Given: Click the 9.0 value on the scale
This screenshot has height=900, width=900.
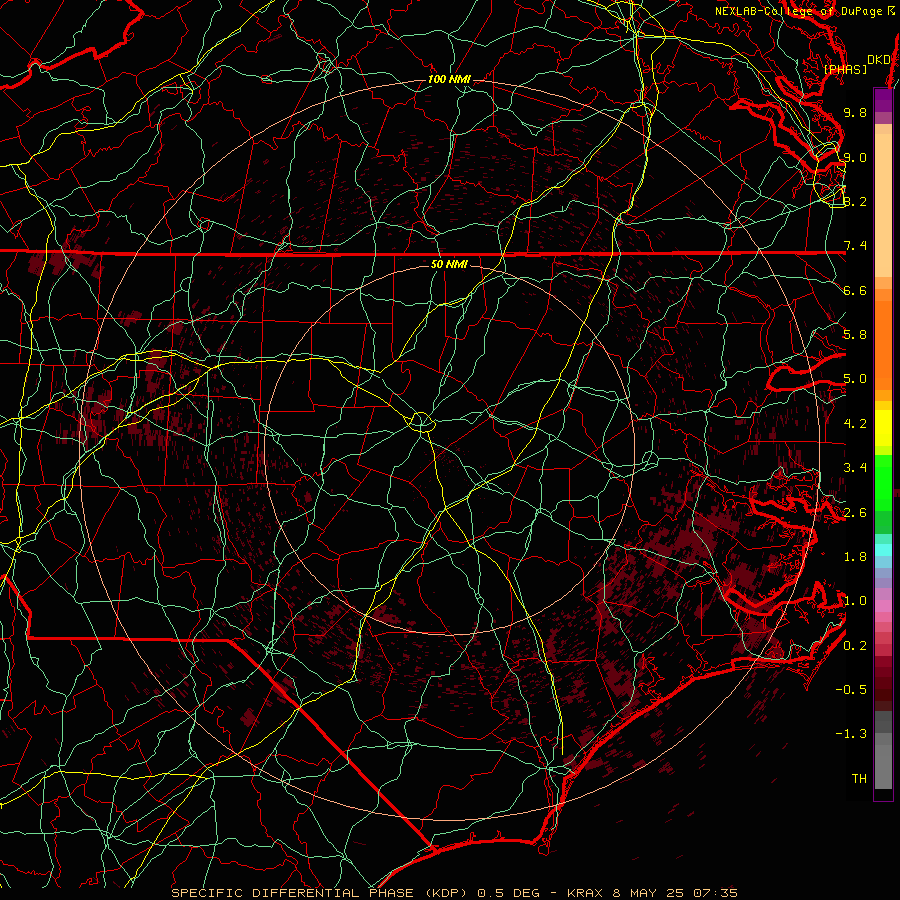Looking at the screenshot, I should 855,157.
